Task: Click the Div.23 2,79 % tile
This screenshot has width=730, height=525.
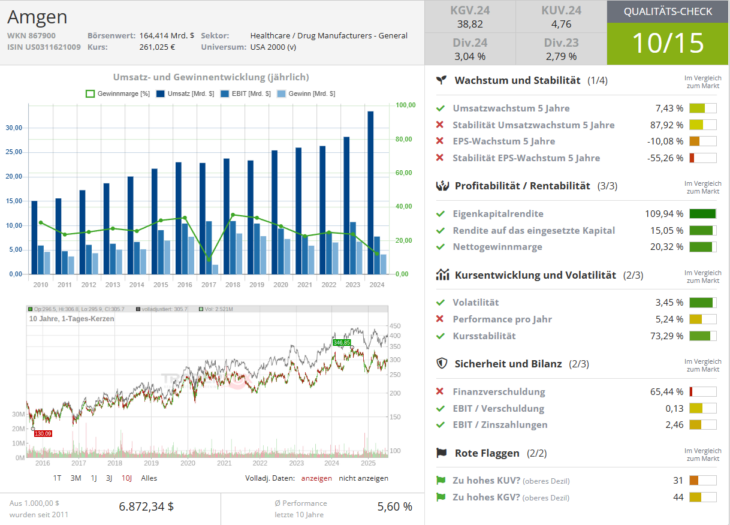Action: click(561, 49)
